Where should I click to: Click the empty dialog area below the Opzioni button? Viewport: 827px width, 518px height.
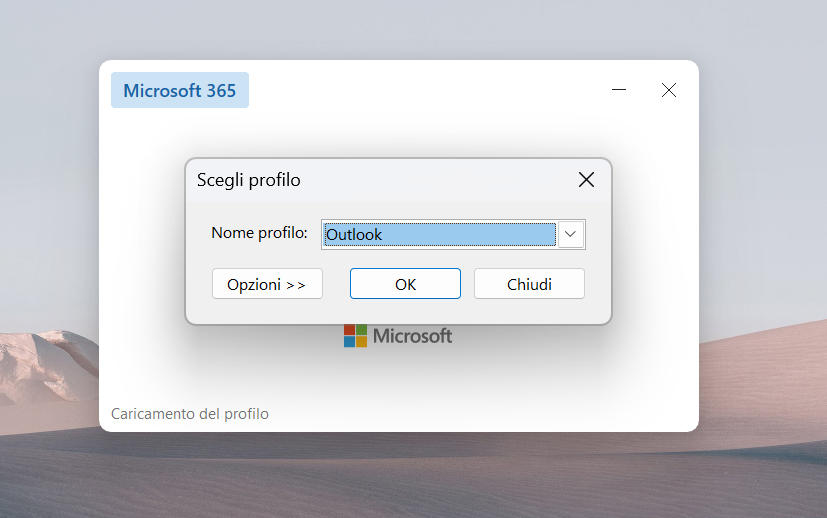[267, 311]
